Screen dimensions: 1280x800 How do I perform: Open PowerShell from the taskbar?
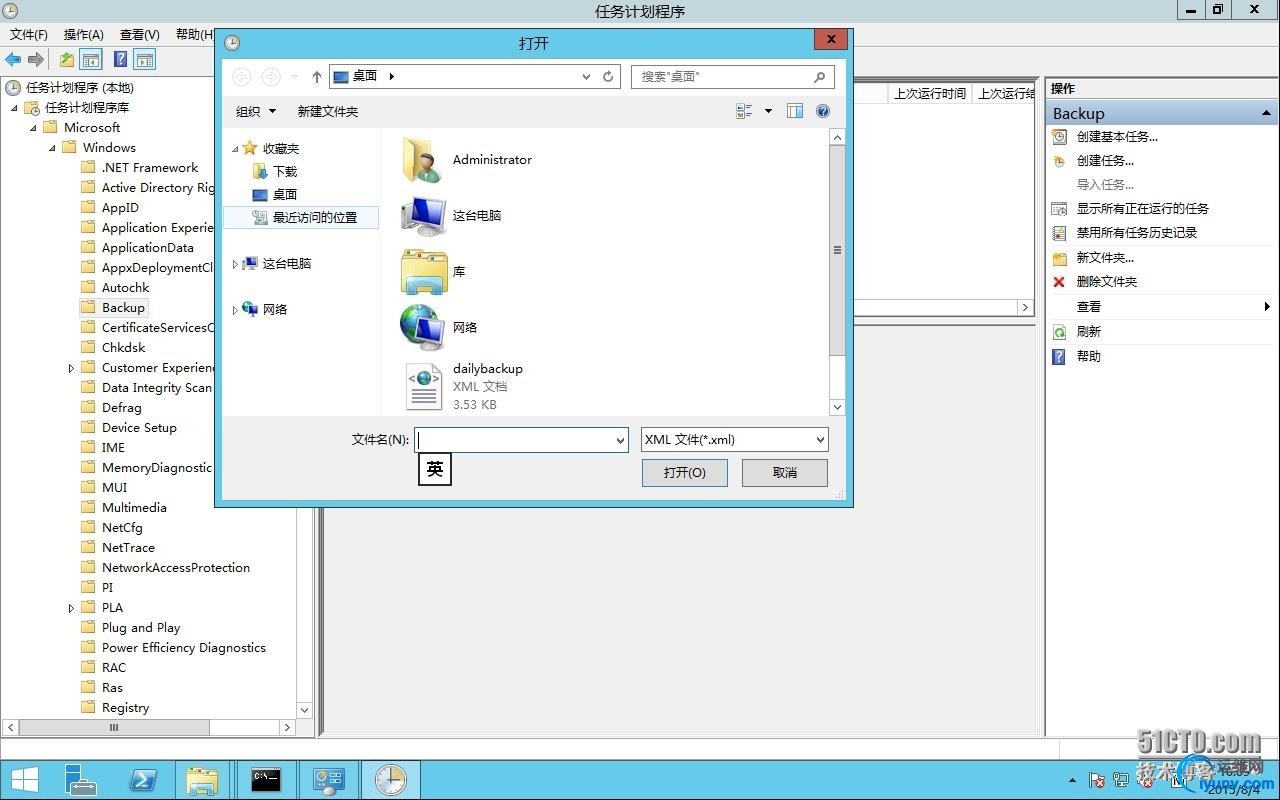144,780
